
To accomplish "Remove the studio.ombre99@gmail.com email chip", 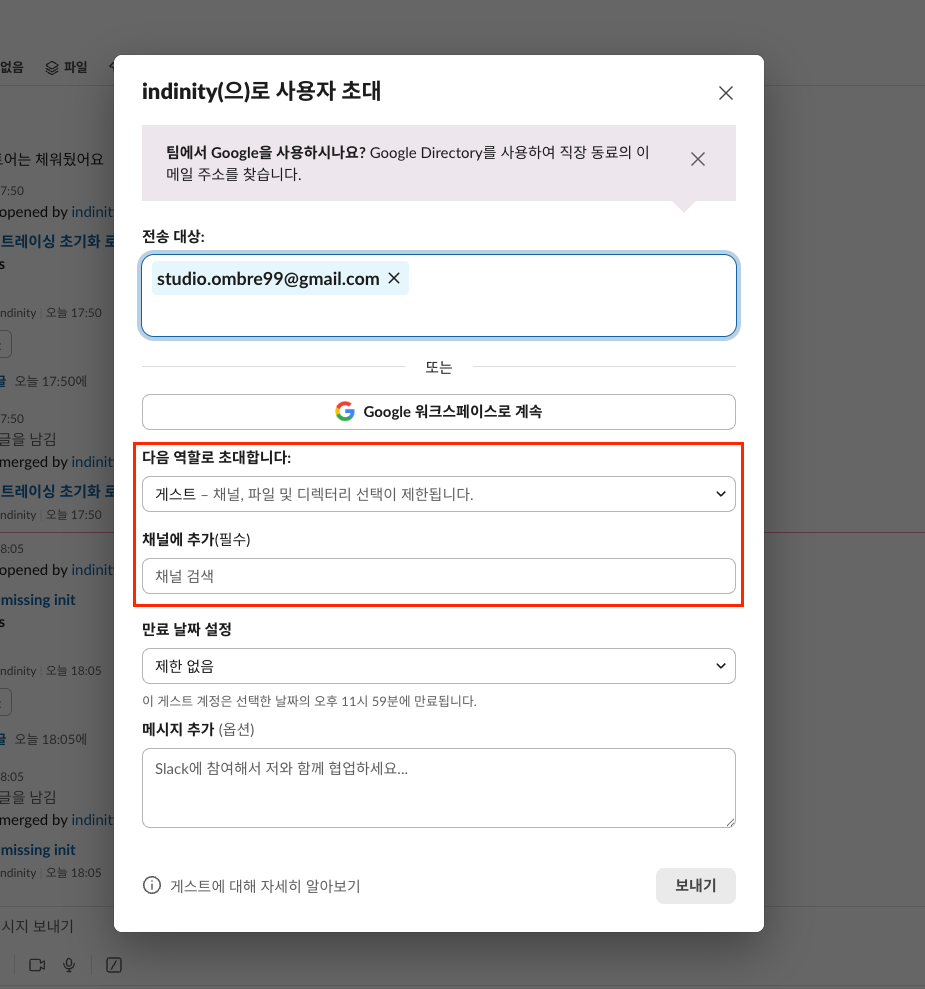I will 394,279.
